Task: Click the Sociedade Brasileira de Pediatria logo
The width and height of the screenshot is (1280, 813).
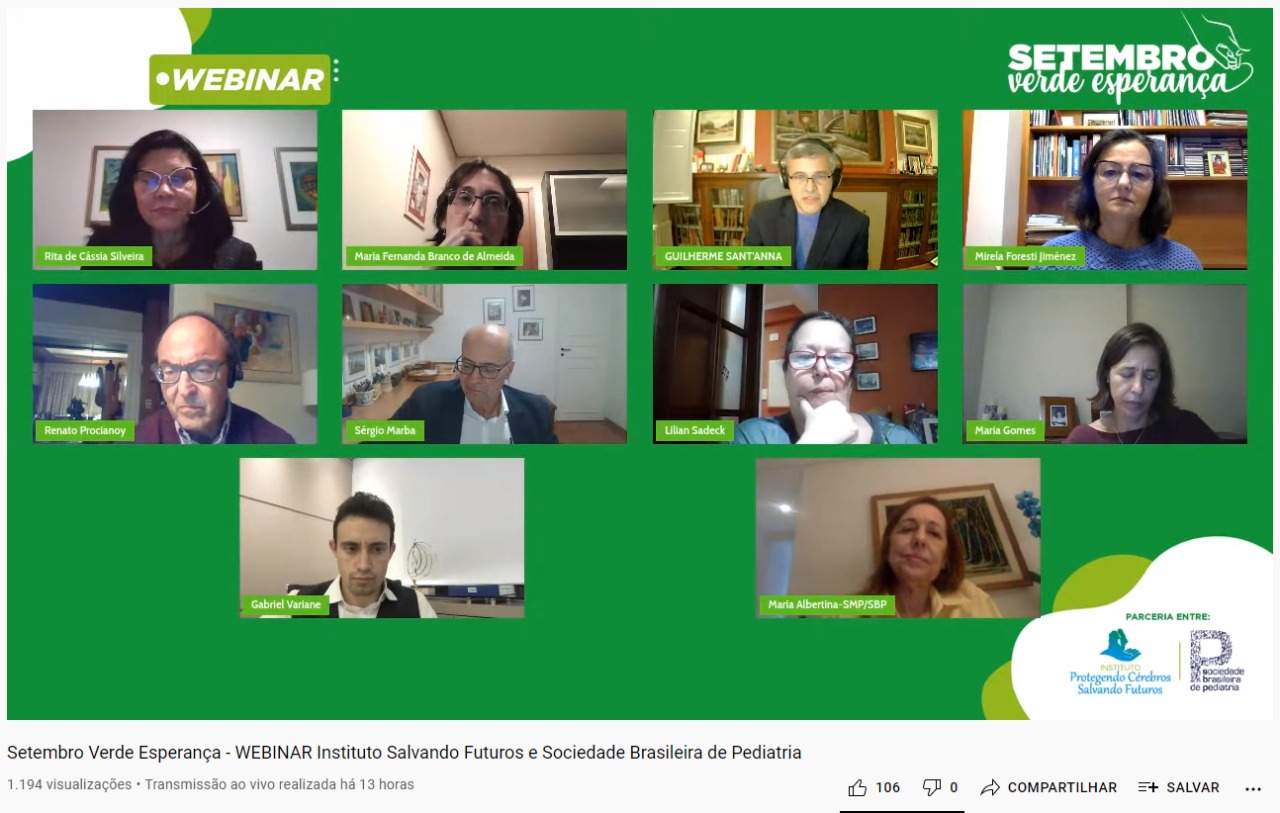Action: pyautogui.click(x=1217, y=661)
